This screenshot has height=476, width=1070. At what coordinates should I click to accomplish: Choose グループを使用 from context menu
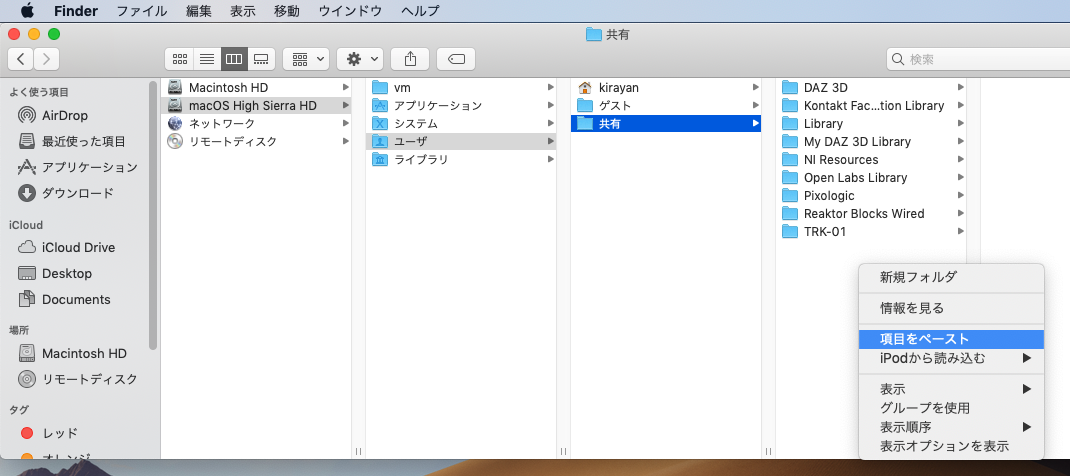[x=951, y=408]
